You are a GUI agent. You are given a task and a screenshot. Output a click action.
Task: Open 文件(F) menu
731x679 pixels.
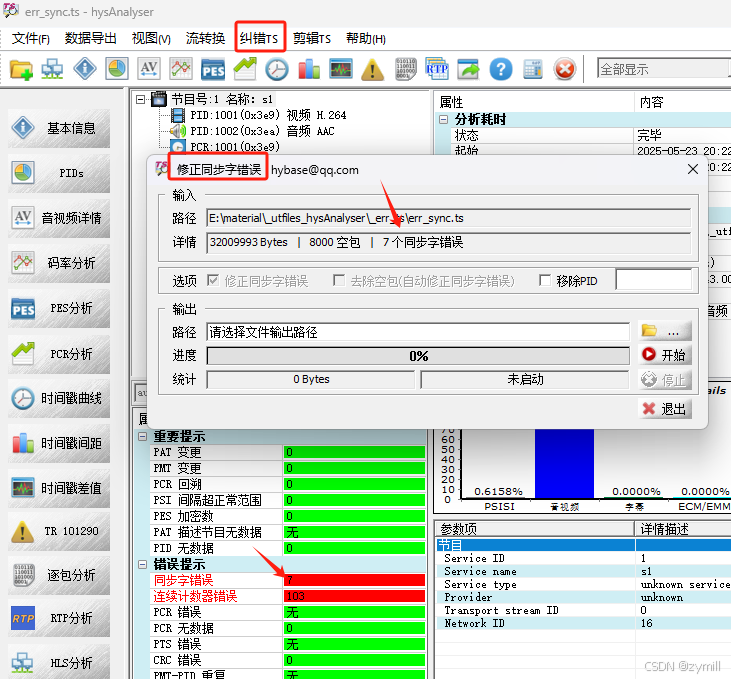pos(31,38)
